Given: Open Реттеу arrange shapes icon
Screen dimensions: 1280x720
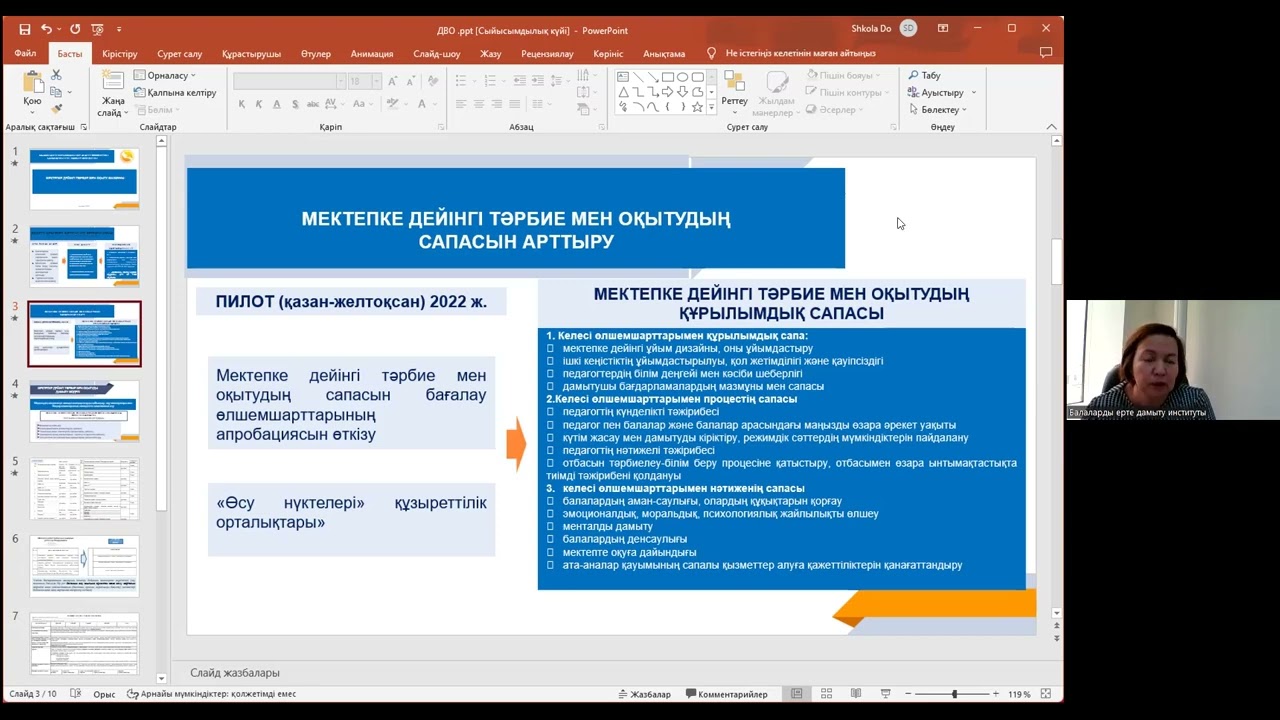Looking at the screenshot, I should pos(734,83).
